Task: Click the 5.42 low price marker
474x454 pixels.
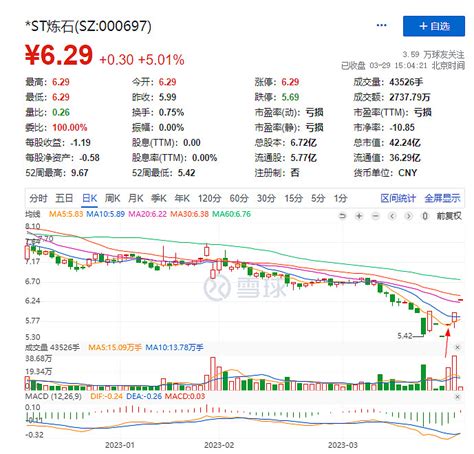Action: click(405, 336)
